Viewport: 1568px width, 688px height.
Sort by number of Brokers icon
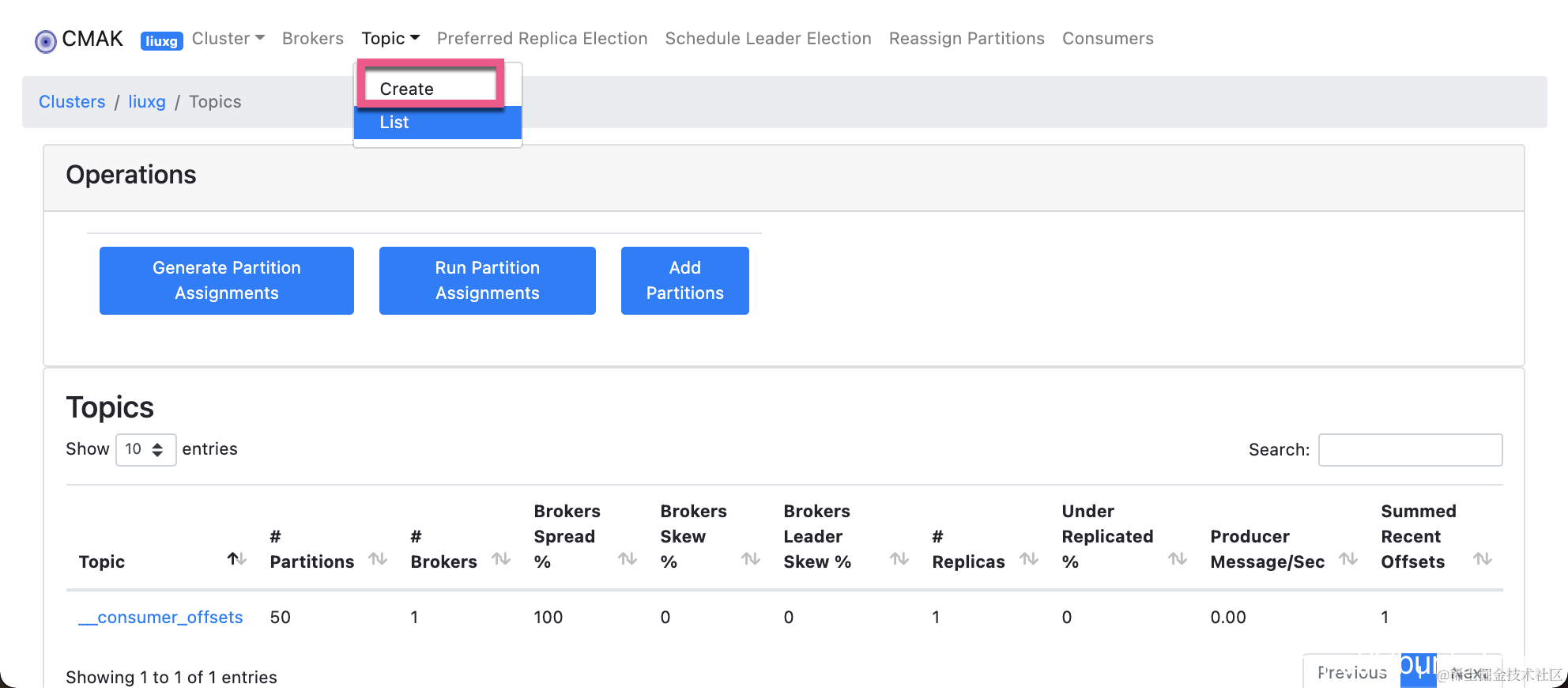[x=501, y=559]
